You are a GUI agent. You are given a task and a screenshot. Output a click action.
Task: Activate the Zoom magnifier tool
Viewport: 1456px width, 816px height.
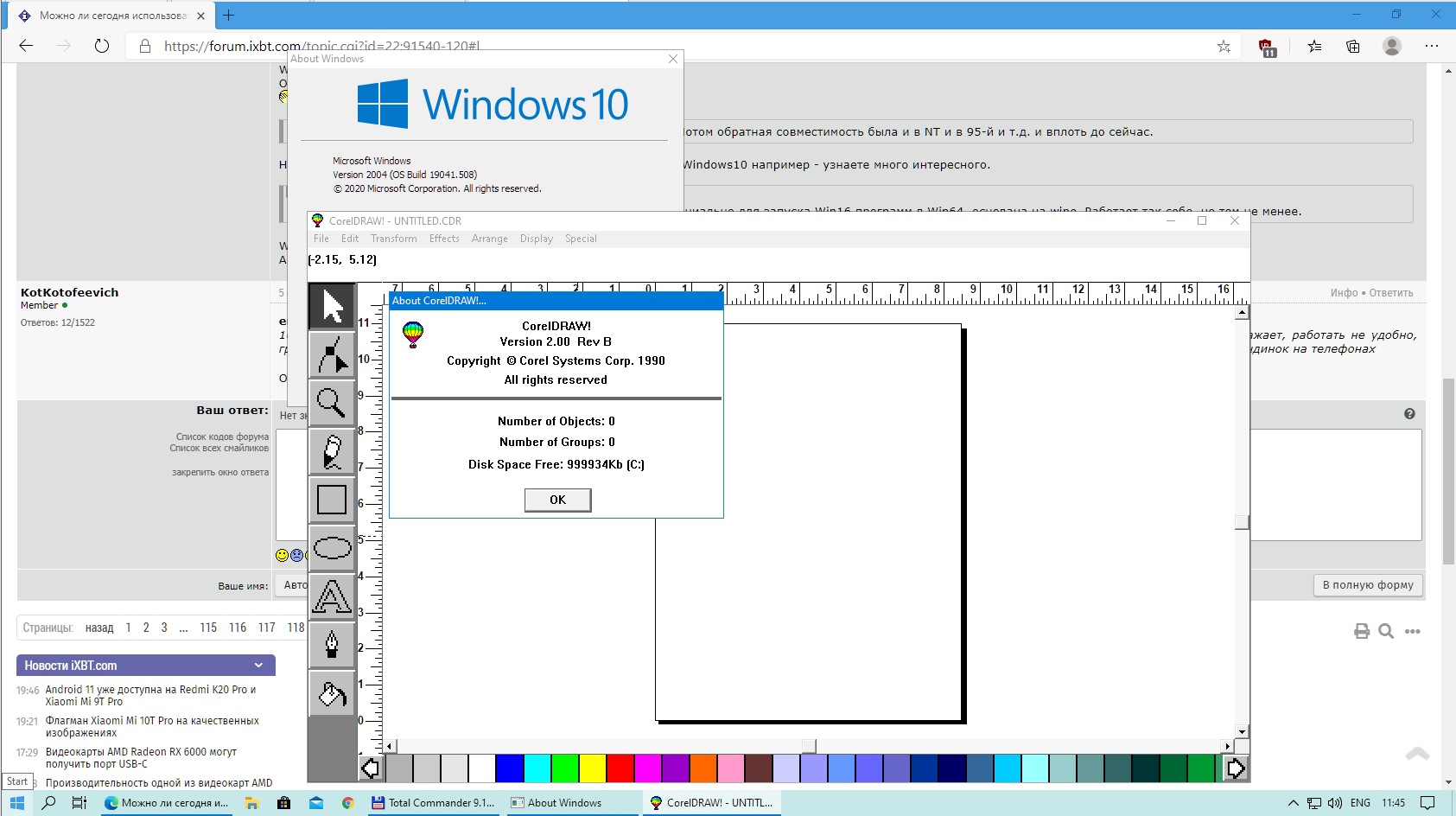click(332, 403)
